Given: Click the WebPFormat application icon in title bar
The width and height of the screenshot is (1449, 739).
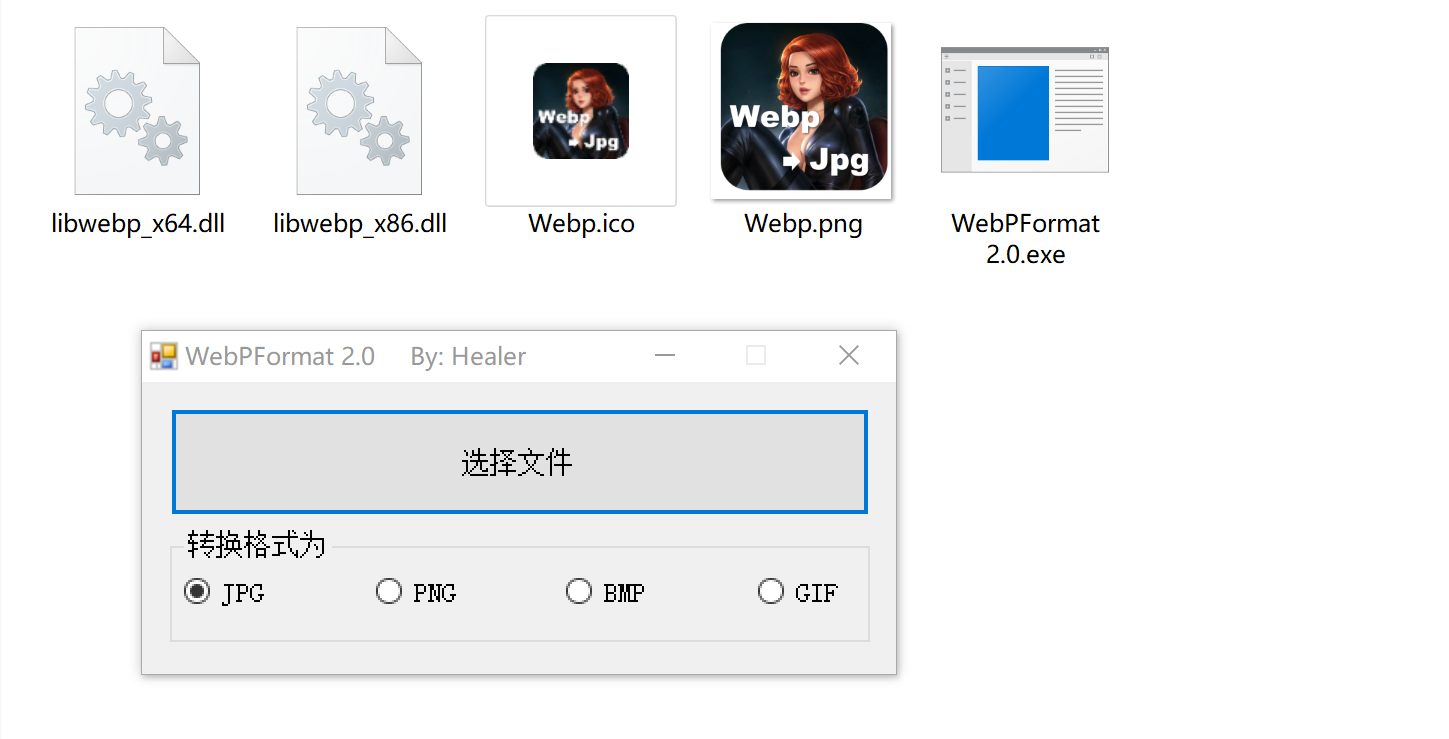Looking at the screenshot, I should tap(161, 355).
